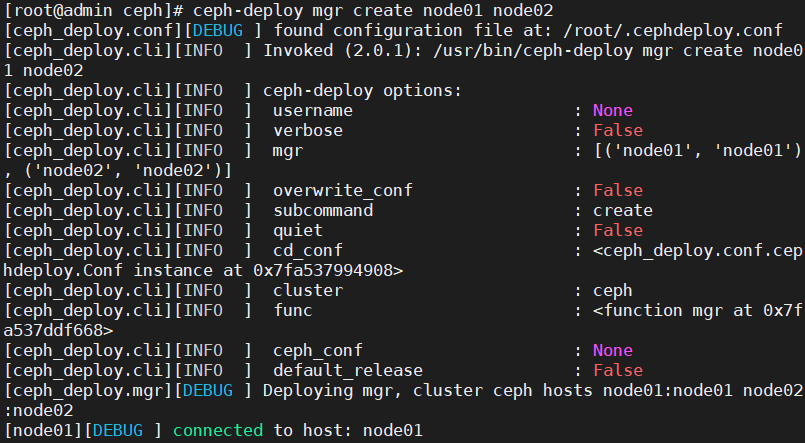Click the 'ceph' value for cluster

(613, 291)
